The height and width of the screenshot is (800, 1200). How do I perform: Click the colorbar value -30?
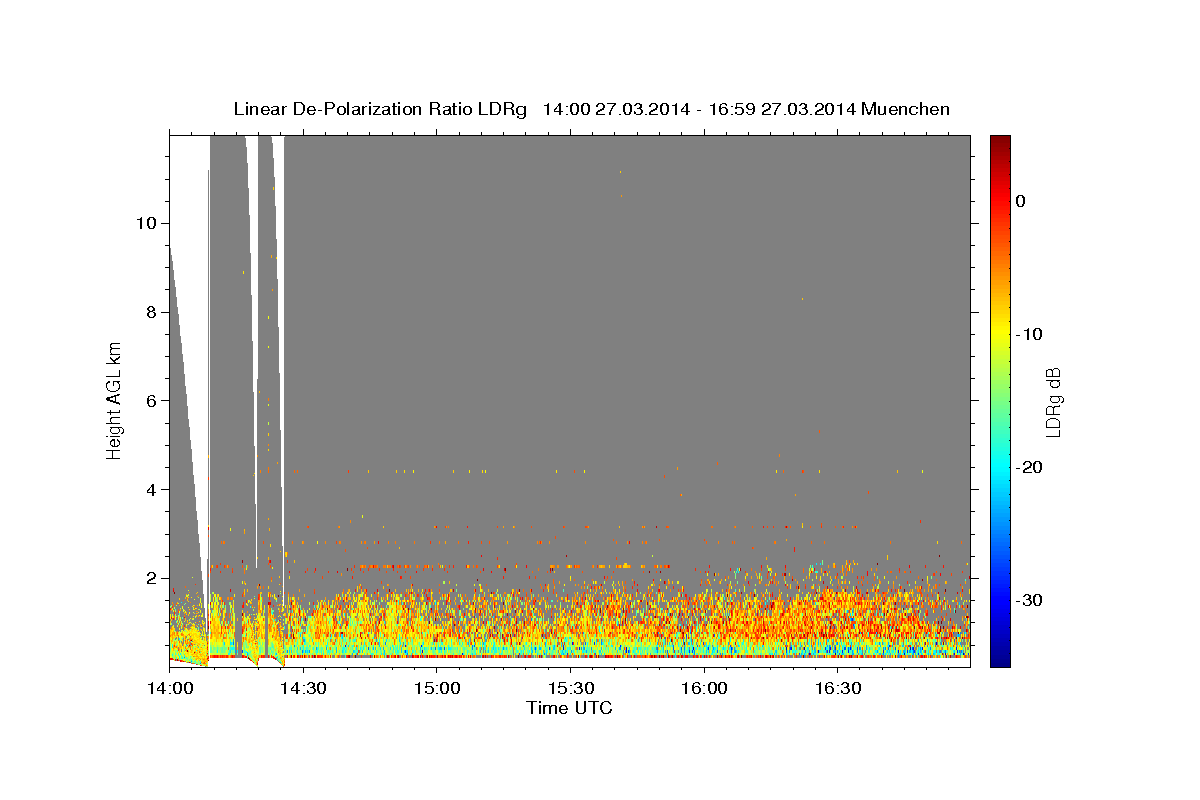pos(1030,600)
